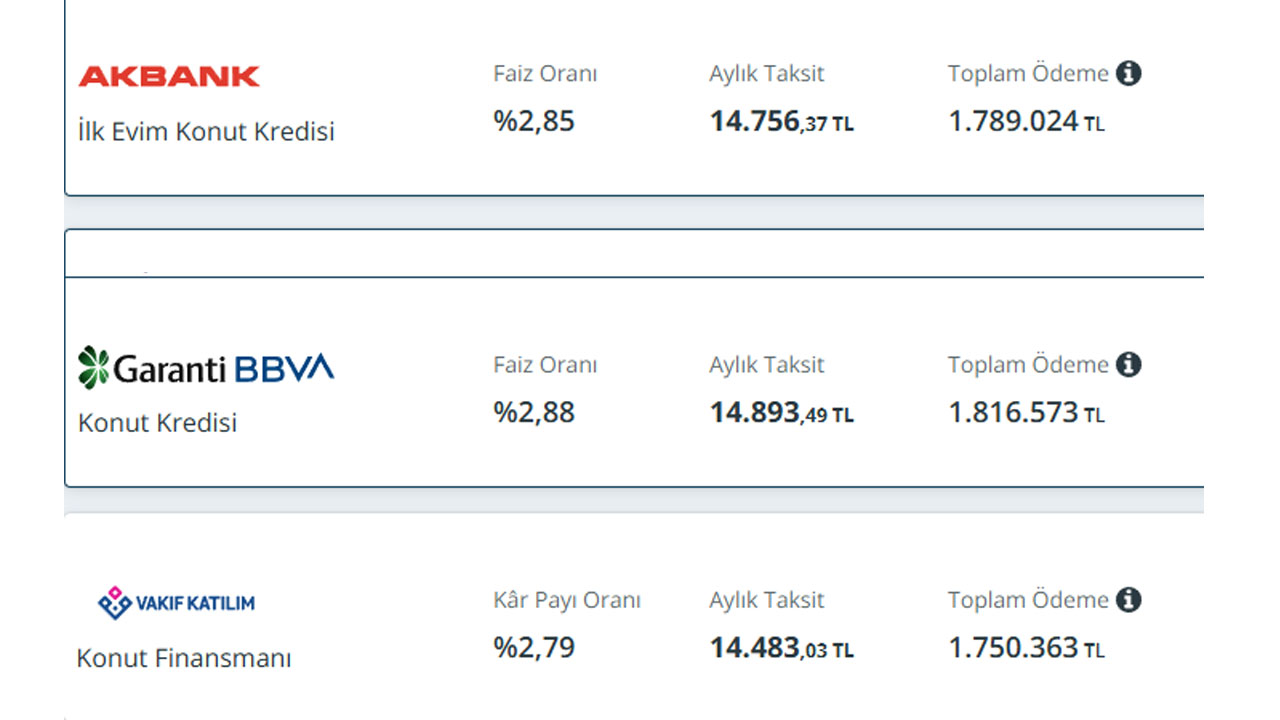Open Garanti Konut Kredisi product link
This screenshot has width=1280, height=720.
[158, 423]
